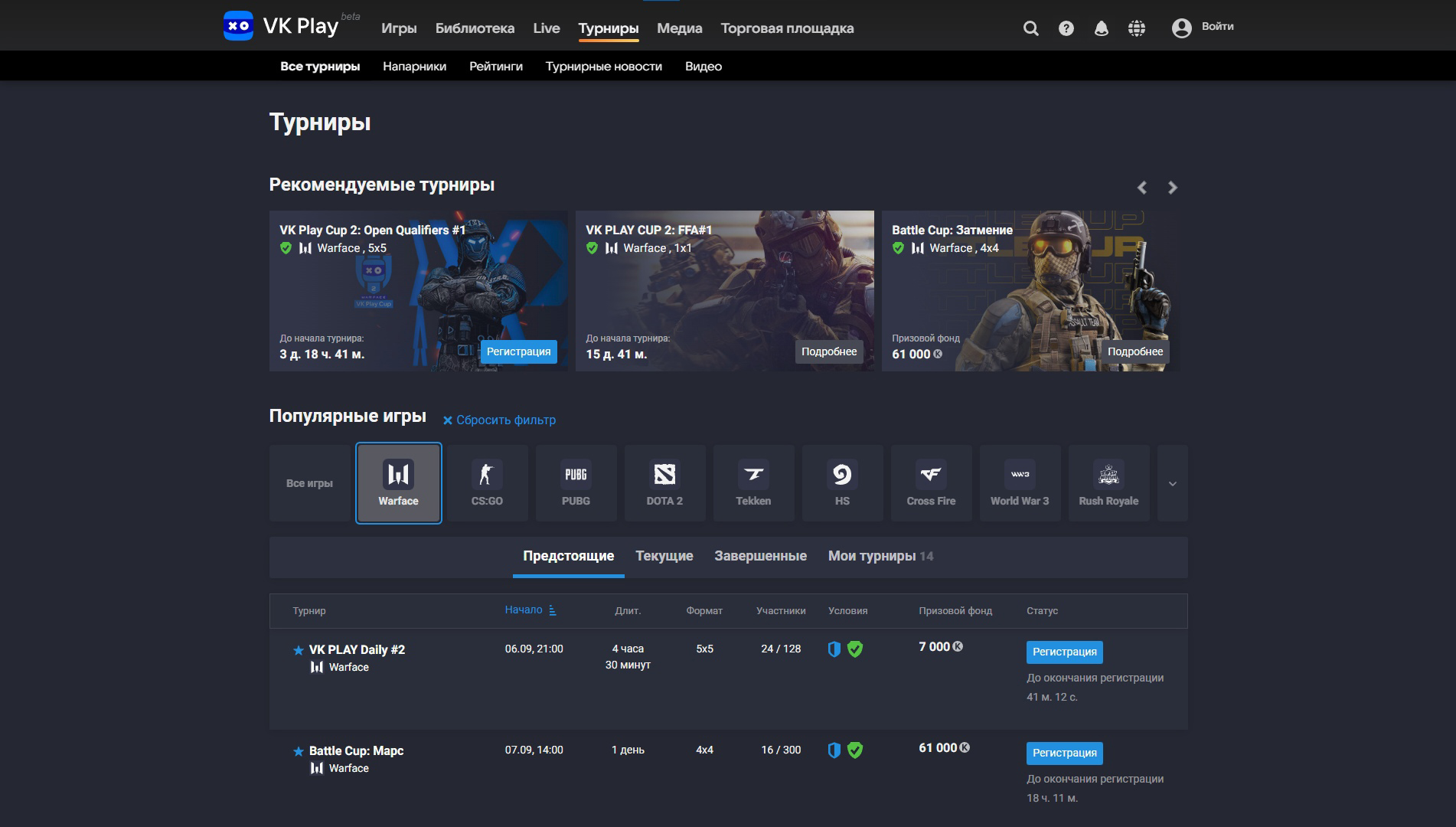Select the DOTA 2 game filter

pos(664,483)
